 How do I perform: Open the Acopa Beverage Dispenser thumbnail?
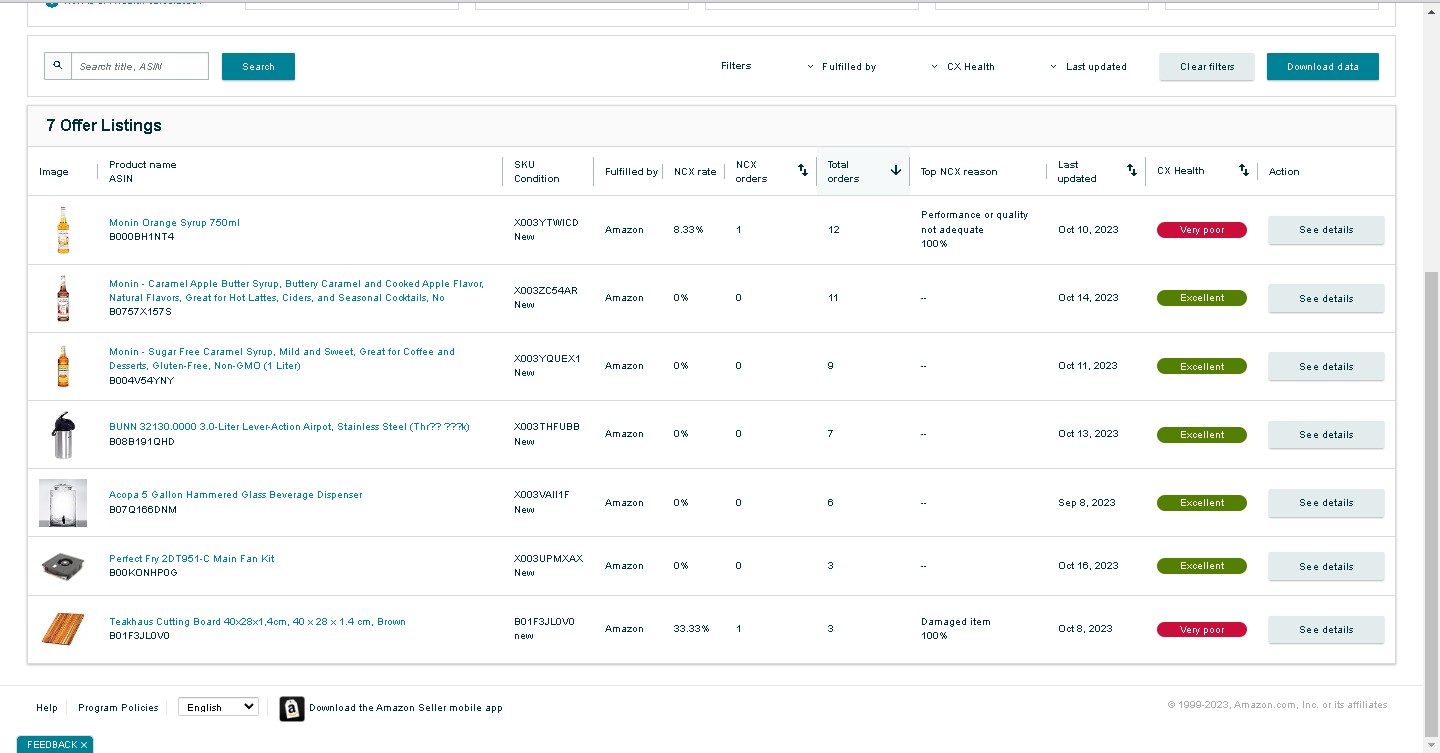(63, 502)
